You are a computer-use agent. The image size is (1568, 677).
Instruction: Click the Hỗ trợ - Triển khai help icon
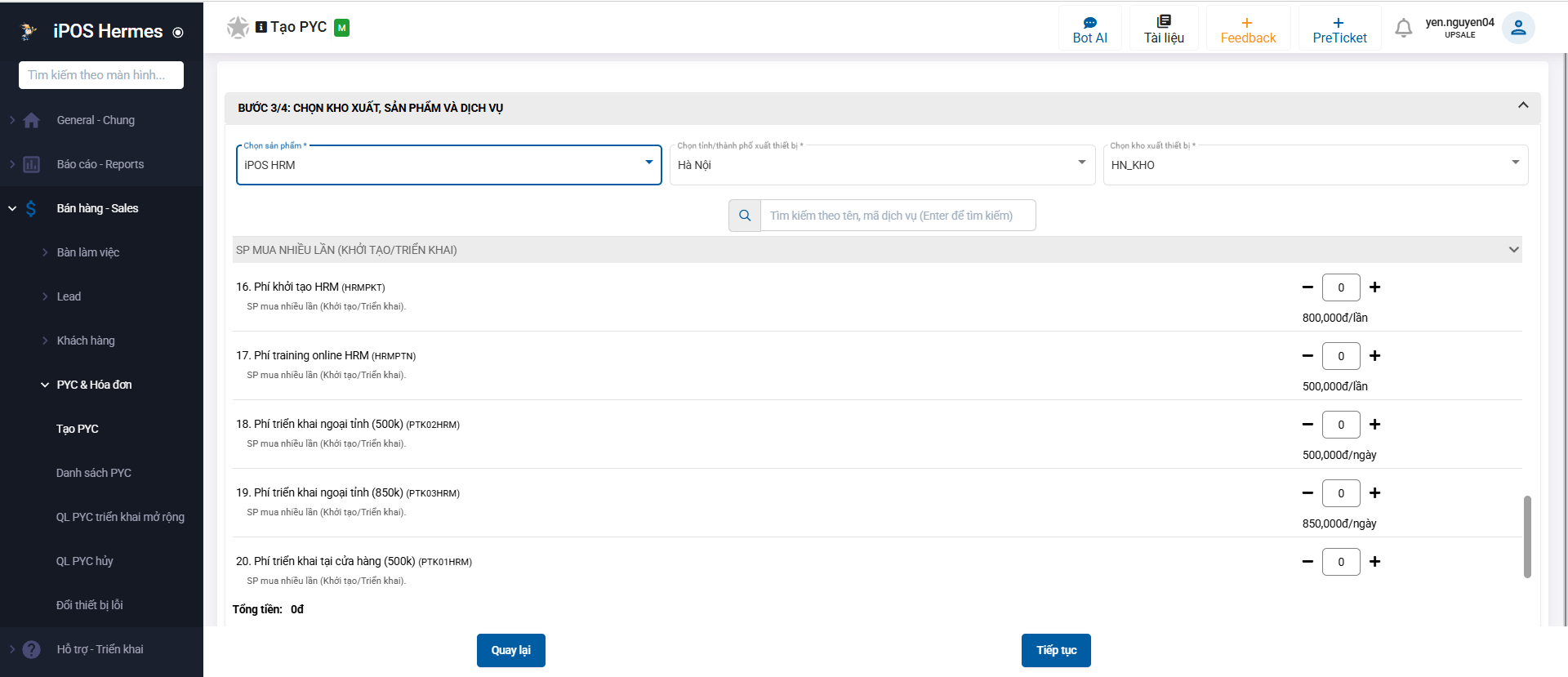(x=32, y=649)
